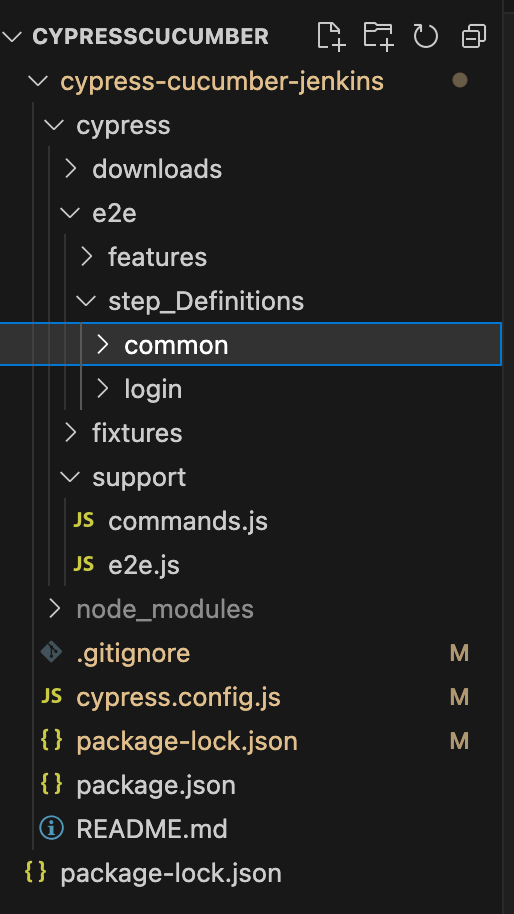Expand the features folder
Image resolution: width=514 pixels, height=914 pixels.
click(x=87, y=256)
